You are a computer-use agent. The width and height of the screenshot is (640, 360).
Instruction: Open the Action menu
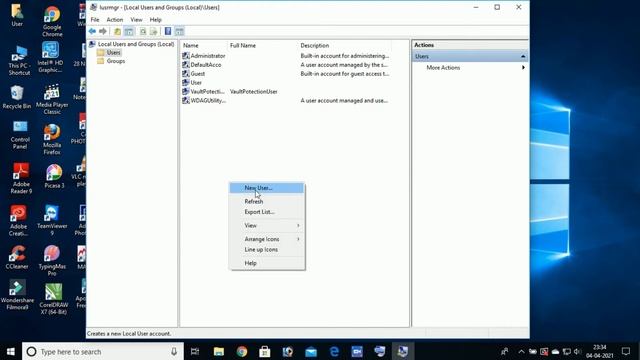114,20
